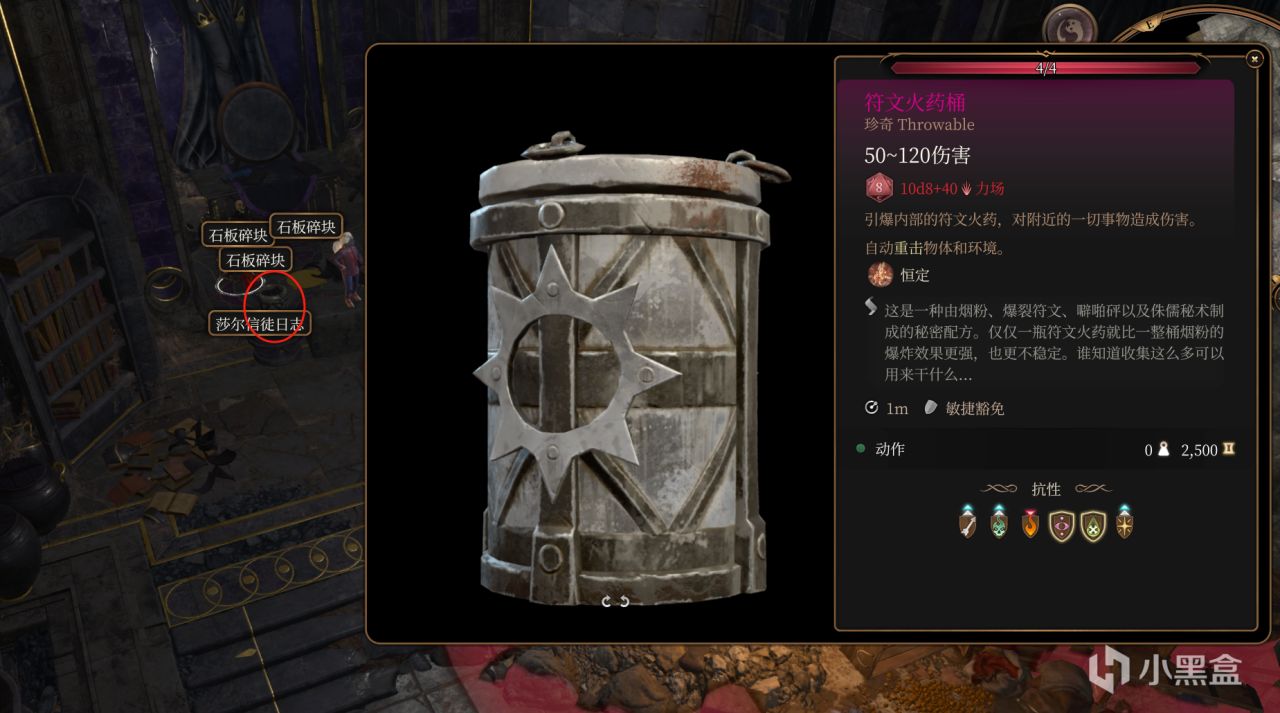Click the 恒定 condition icon

pos(880,274)
